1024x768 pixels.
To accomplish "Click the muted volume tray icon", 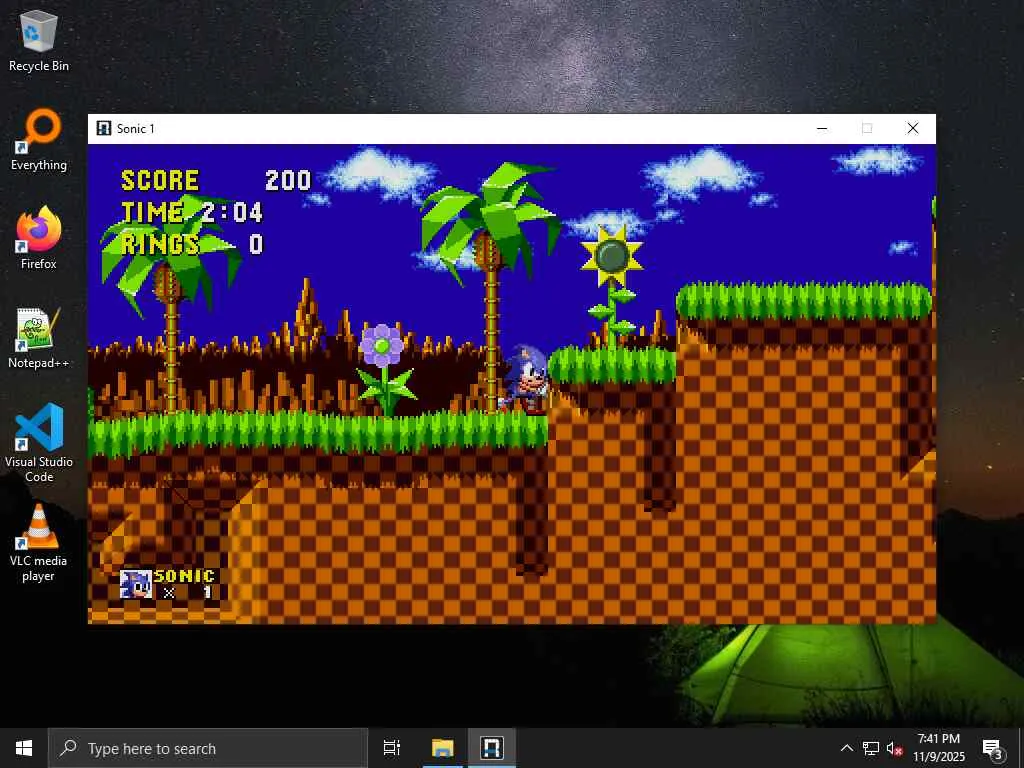I will (894, 748).
